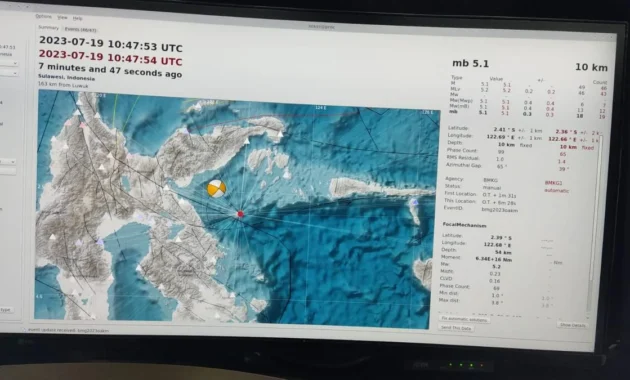Viewport: 630px width, 380px height.
Task: Click the black '2023-07-19 10:47:53 UTC' origin time
Action: click(111, 44)
